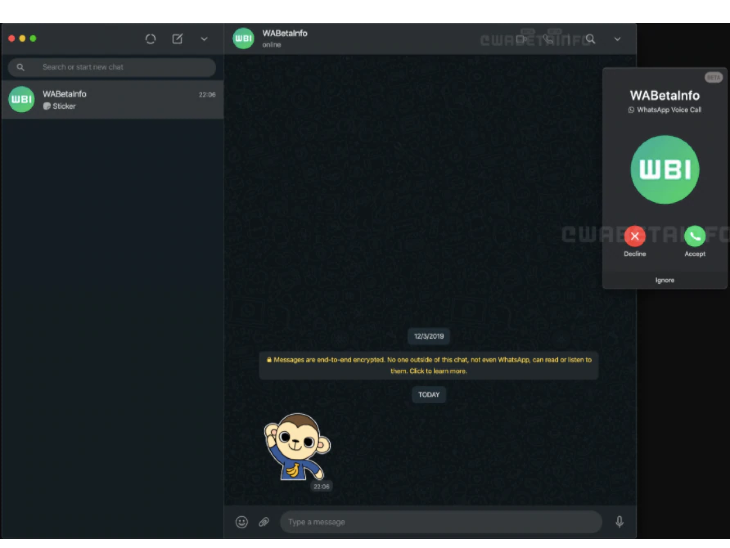Viewport: 730px width, 548px height.
Task: Click the WBI avatar in the chat list
Action: 21,99
